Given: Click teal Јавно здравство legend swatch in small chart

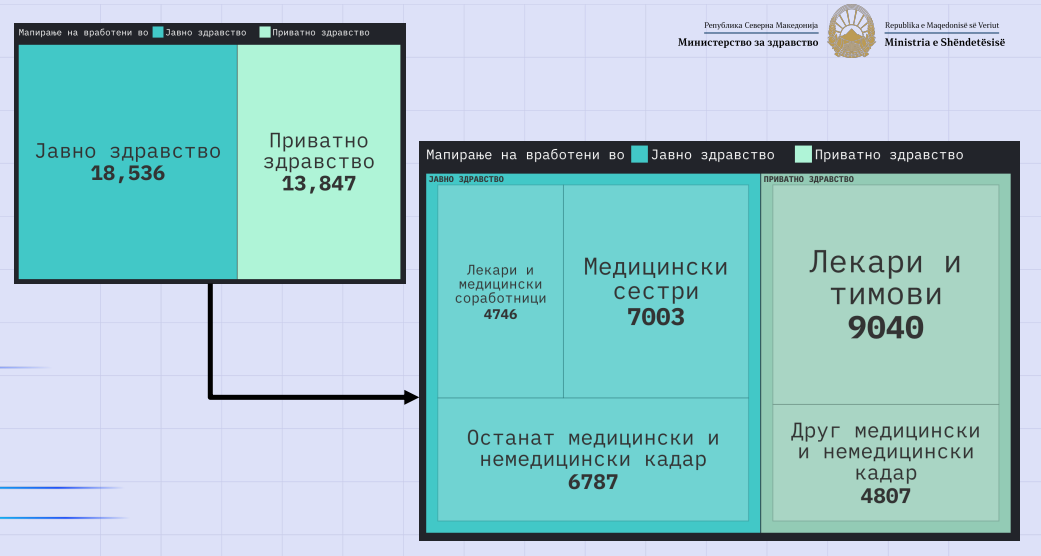Looking at the screenshot, I should [x=157, y=32].
